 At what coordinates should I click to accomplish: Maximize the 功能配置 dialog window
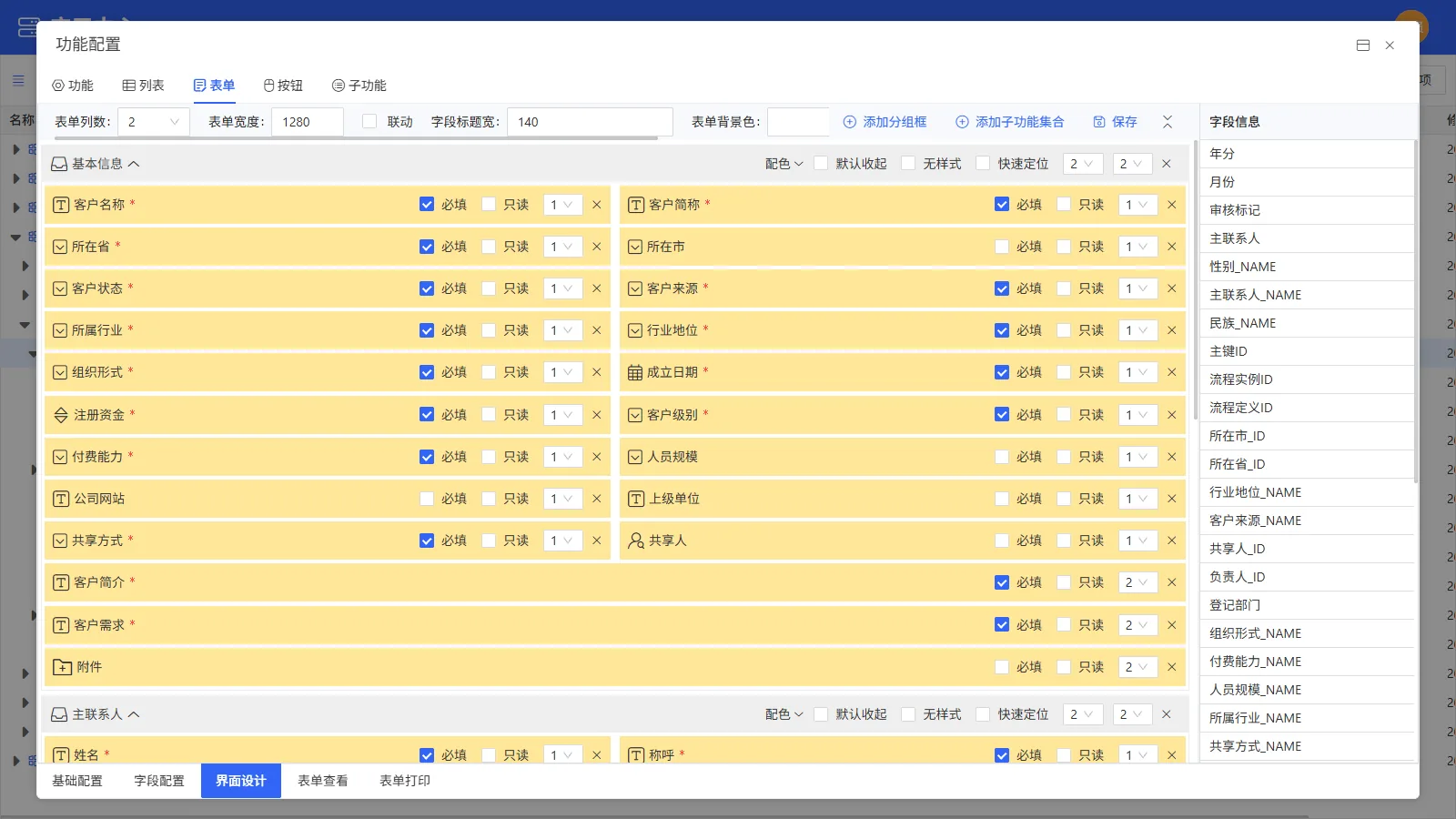[1363, 45]
